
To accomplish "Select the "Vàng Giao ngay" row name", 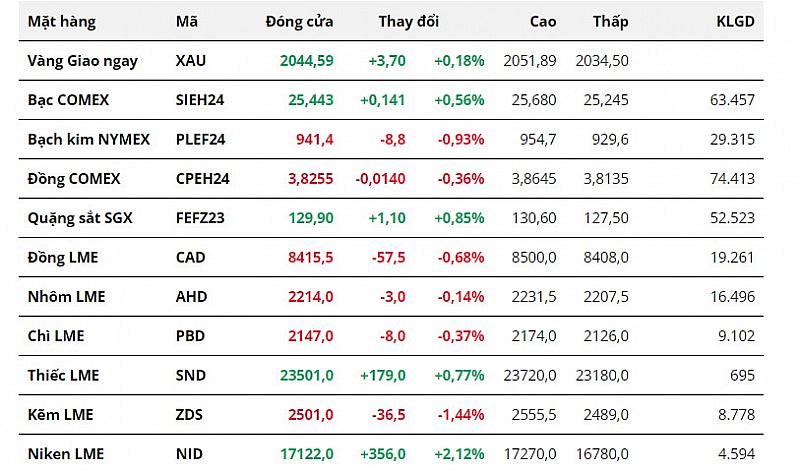I will (83, 61).
